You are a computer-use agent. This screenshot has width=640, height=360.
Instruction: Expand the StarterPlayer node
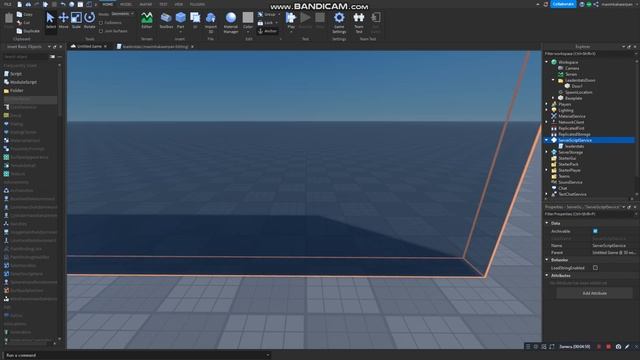547,170
